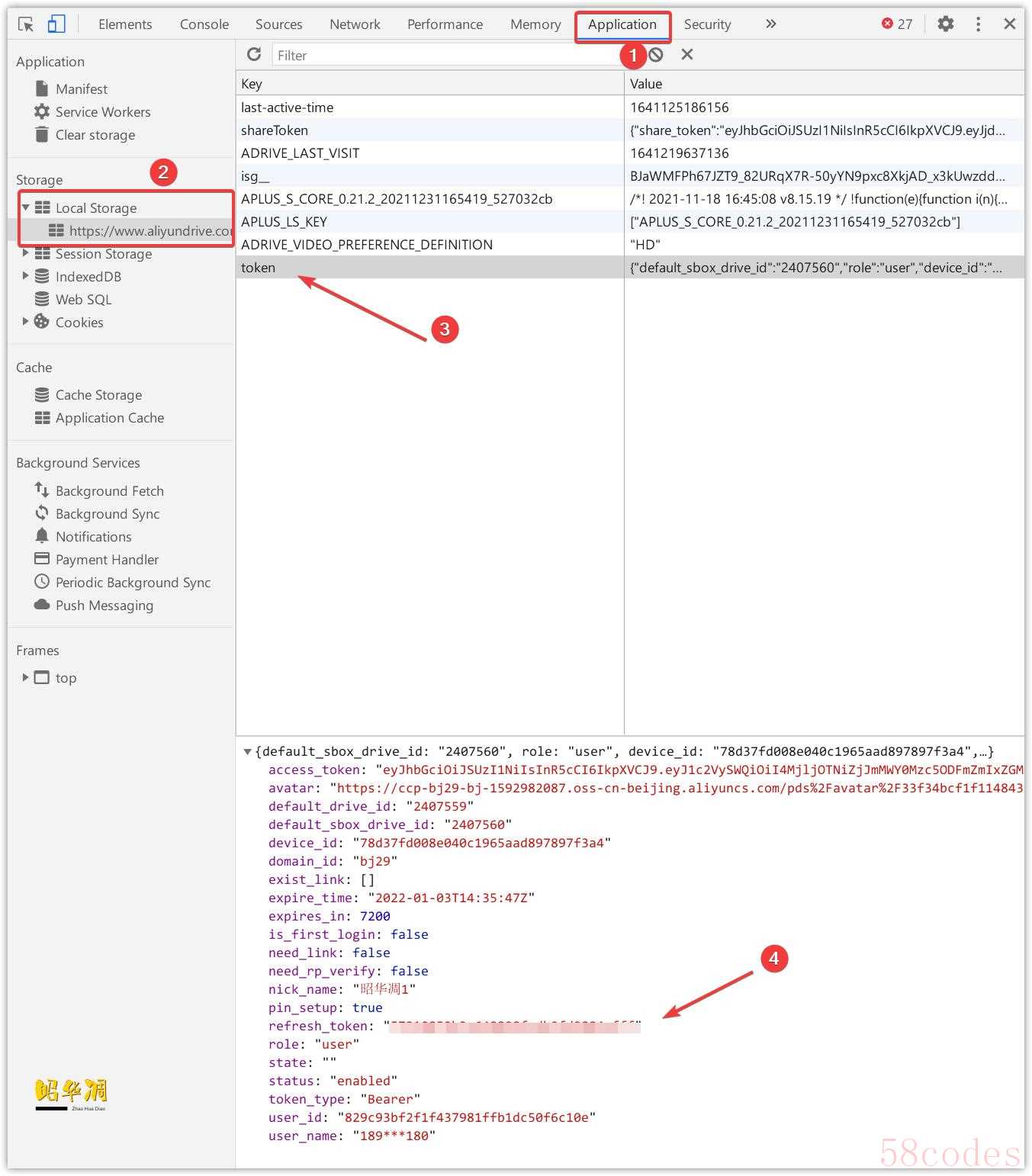This screenshot has height=1176, width=1032.
Task: Open Application Cache item
Action: pos(109,418)
